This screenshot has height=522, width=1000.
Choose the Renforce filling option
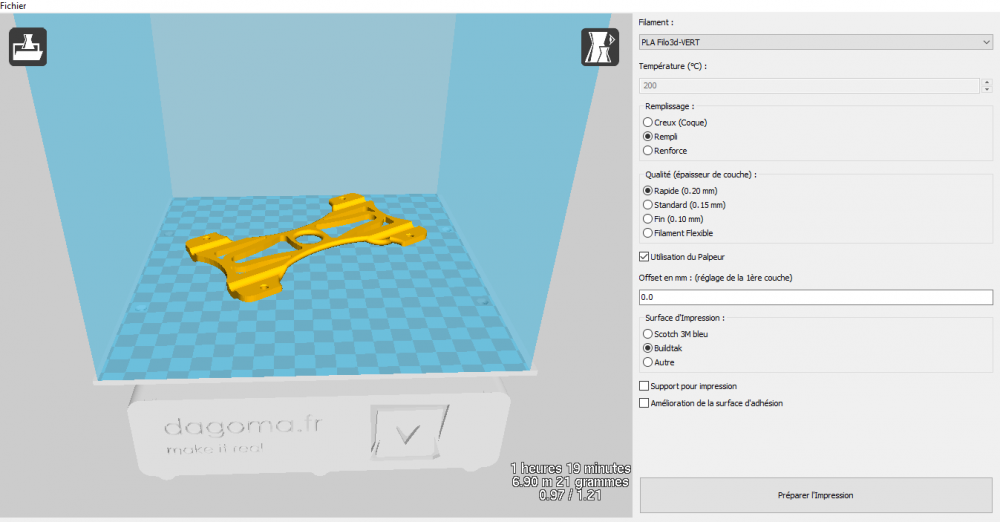tap(665, 151)
